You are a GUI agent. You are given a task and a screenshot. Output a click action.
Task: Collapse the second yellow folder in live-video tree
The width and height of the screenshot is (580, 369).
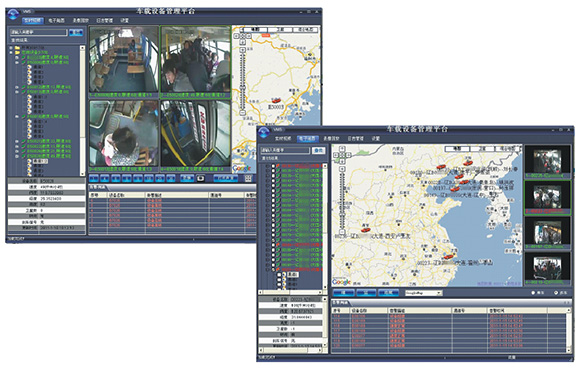[11, 53]
